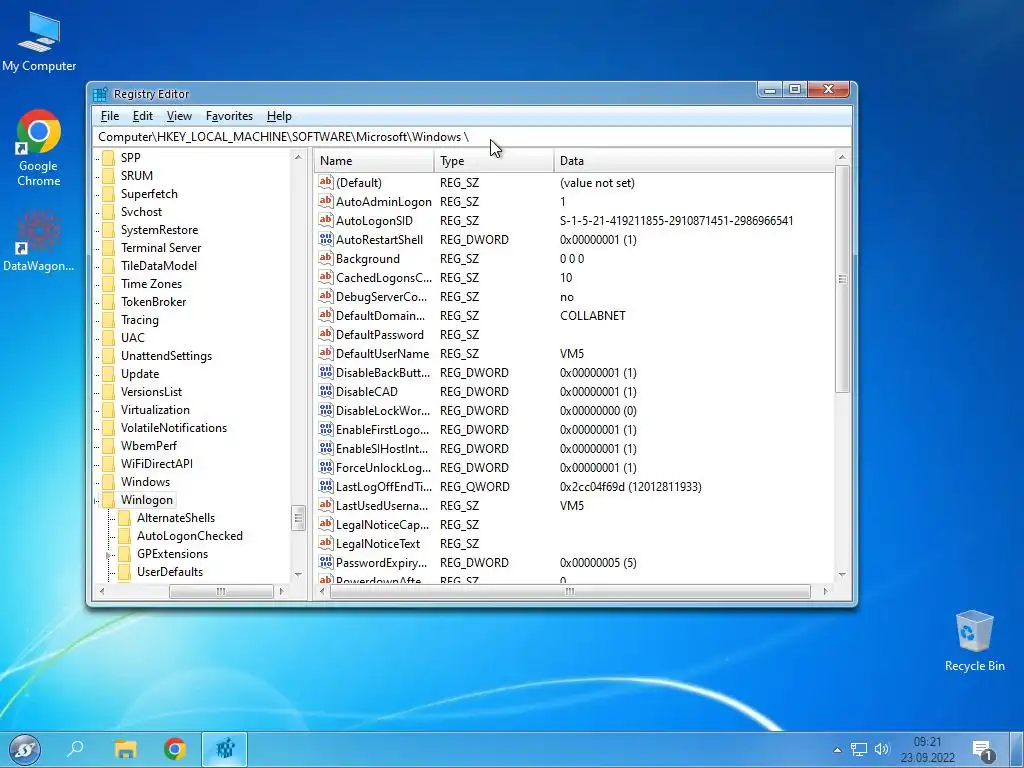Select the AutoAdminLogon string value icon
Image resolution: width=1024 pixels, height=768 pixels.
(x=325, y=201)
